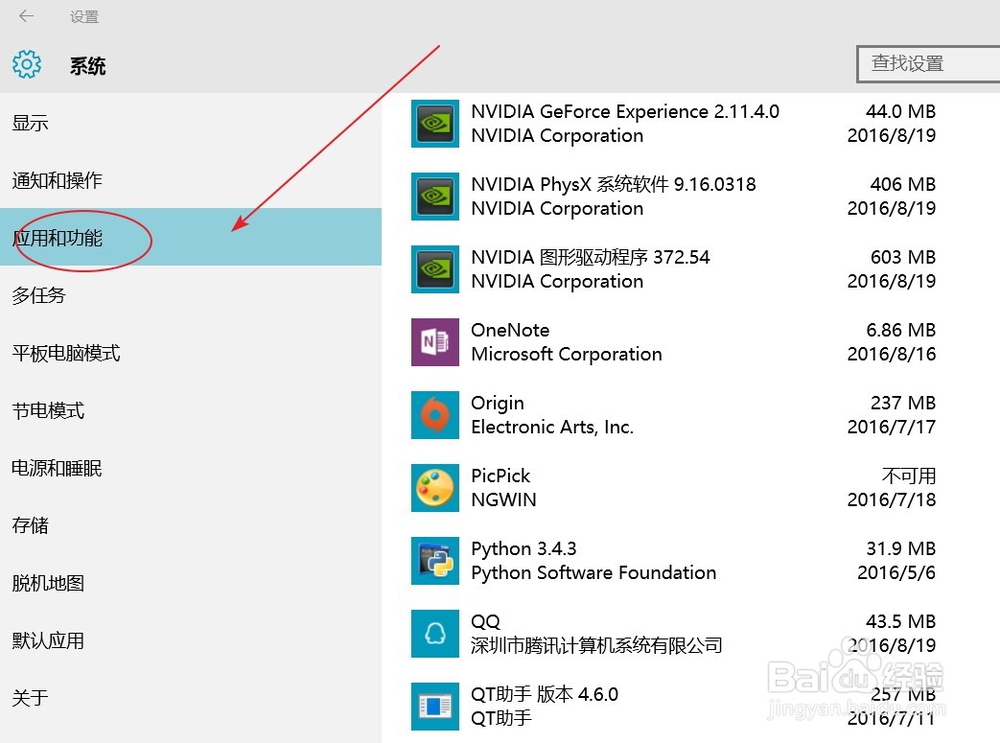Click the OneNote app icon
The image size is (1000, 743).
[435, 342]
